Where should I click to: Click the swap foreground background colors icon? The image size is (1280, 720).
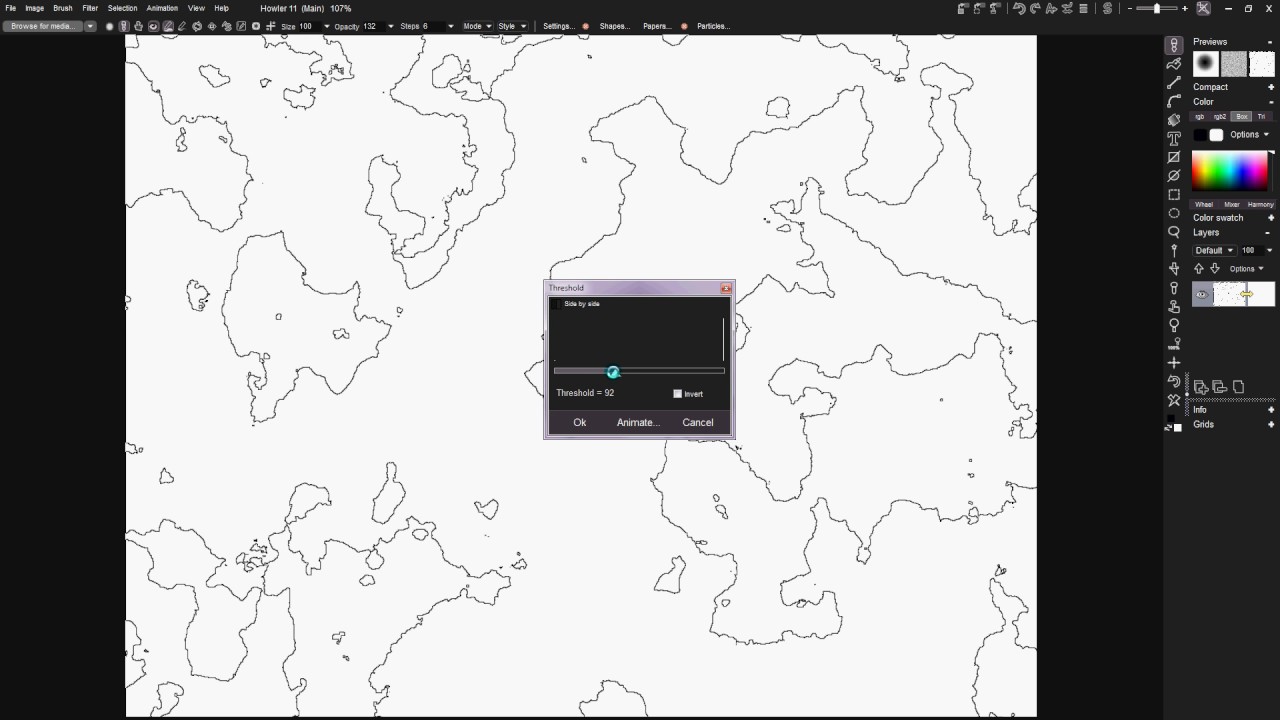coord(1169,428)
